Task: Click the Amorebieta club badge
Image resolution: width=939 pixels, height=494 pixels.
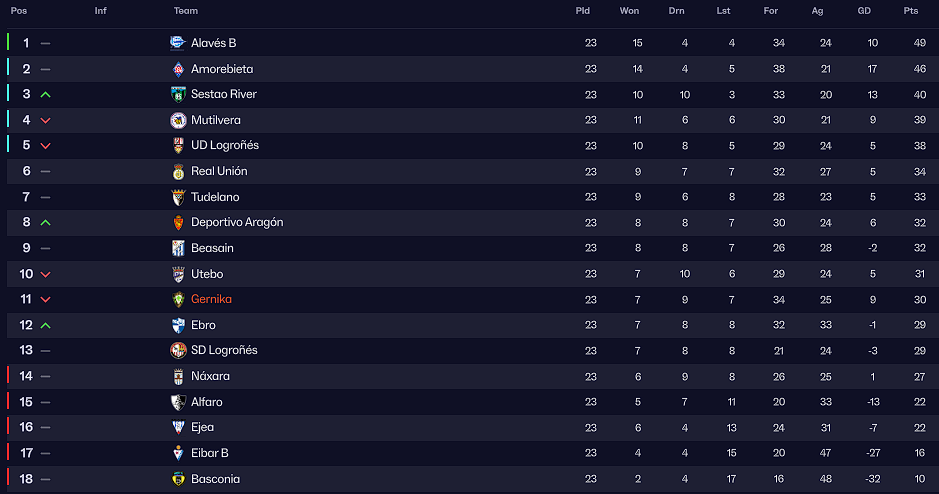Action: click(x=178, y=69)
